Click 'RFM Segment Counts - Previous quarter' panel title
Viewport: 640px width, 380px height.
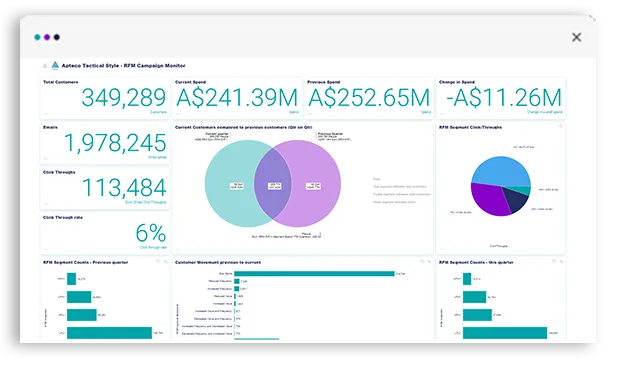click(x=85, y=262)
